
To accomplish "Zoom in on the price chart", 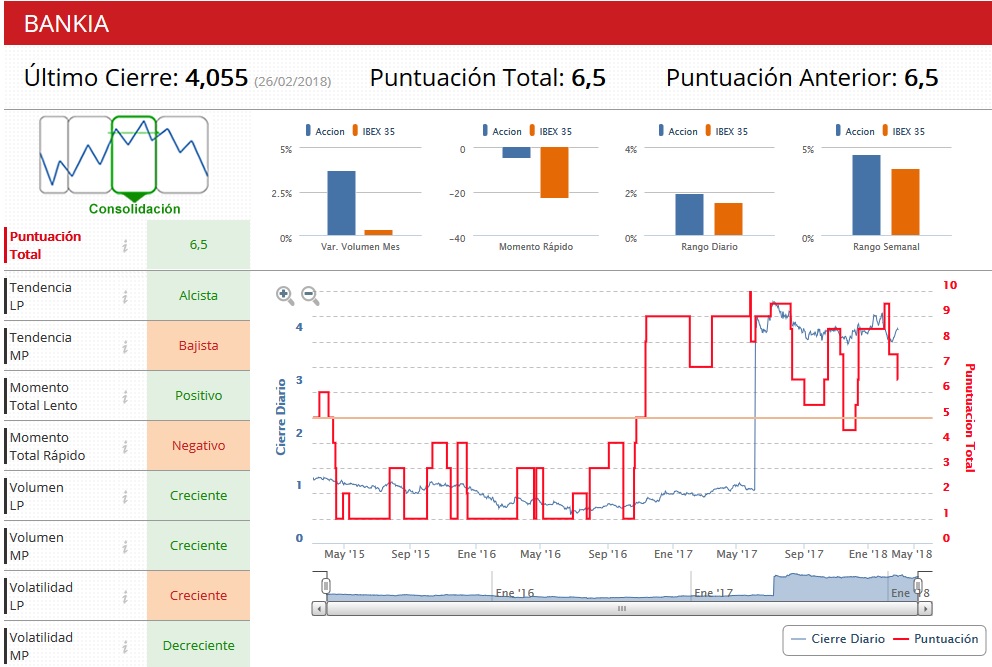I will (285, 295).
